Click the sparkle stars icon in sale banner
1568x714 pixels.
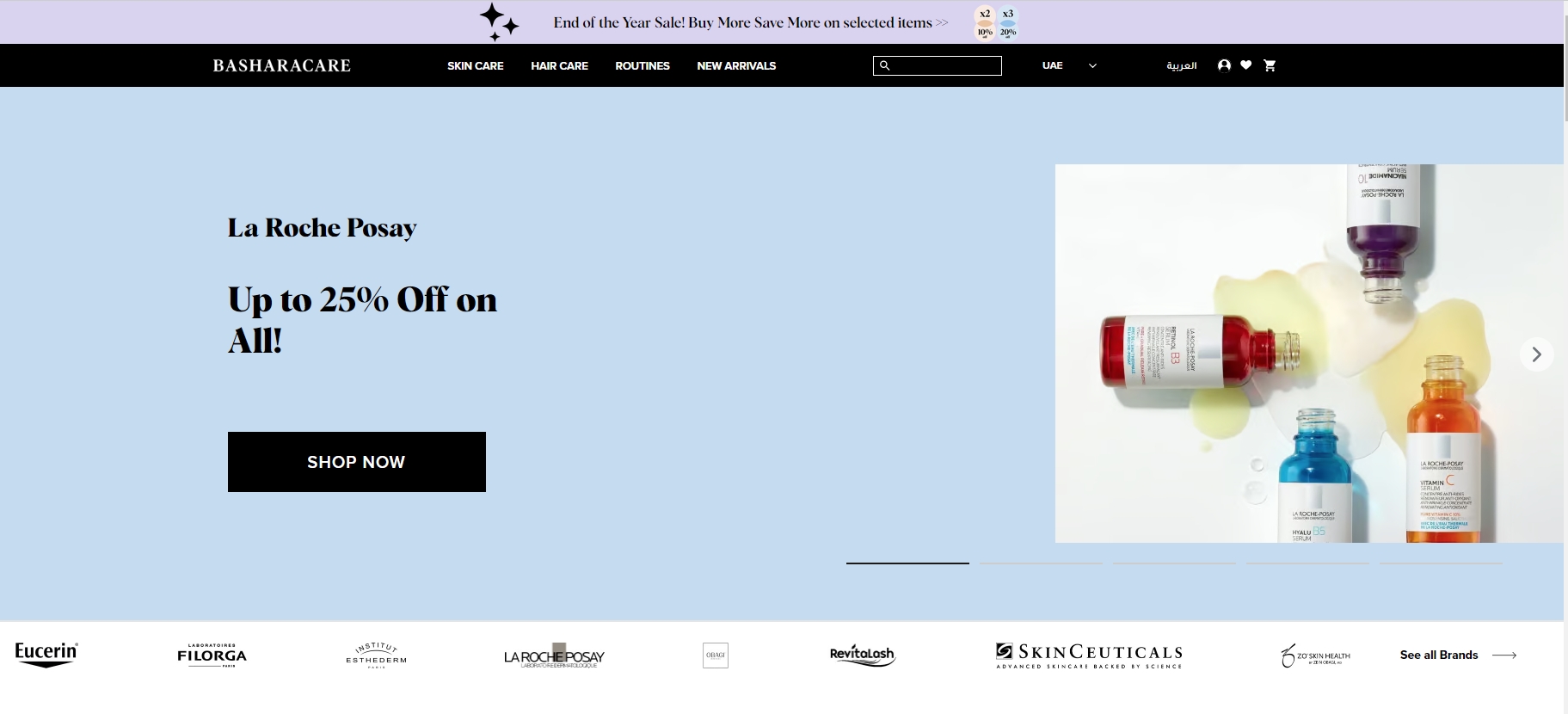click(x=499, y=22)
